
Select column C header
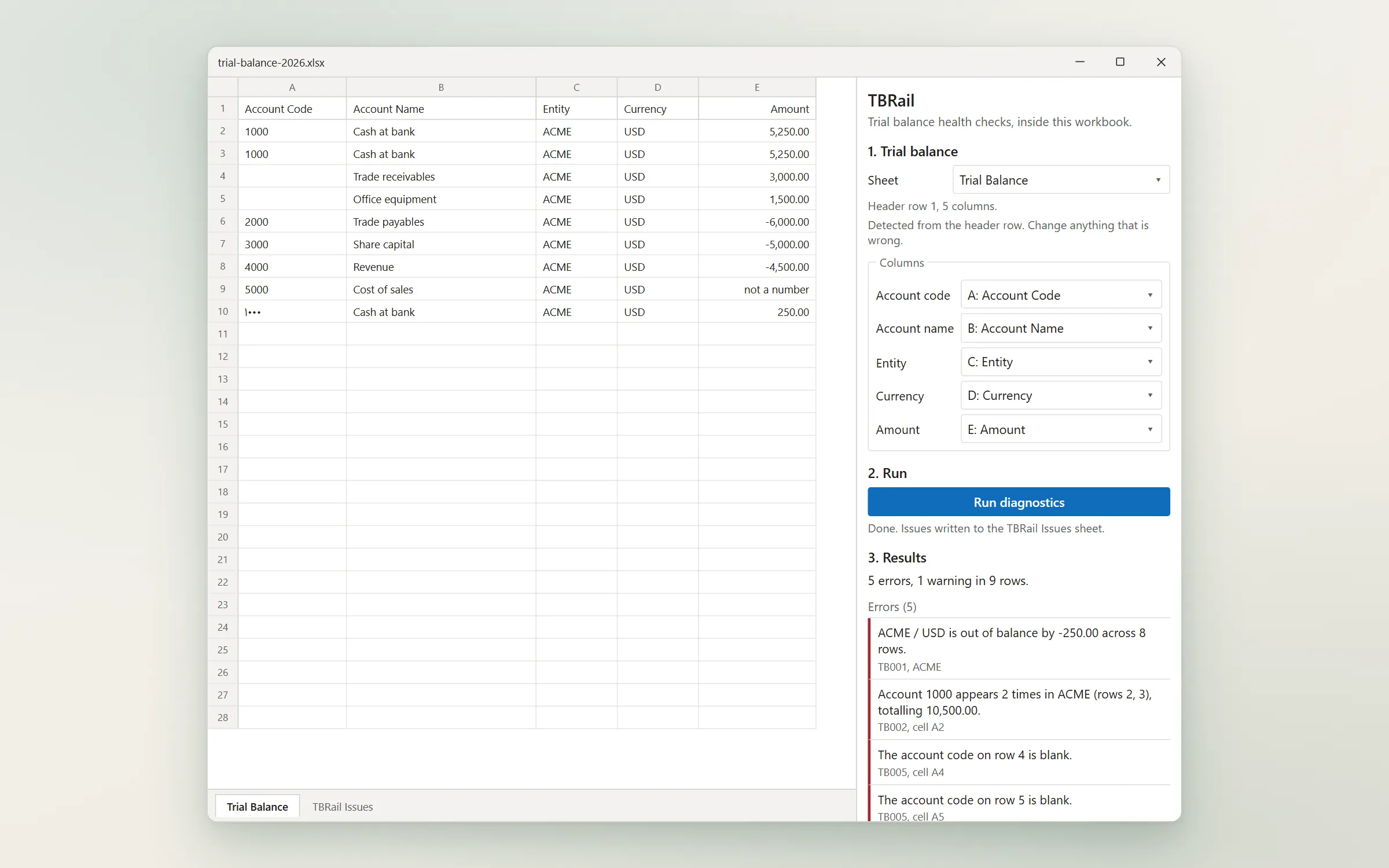click(x=576, y=87)
